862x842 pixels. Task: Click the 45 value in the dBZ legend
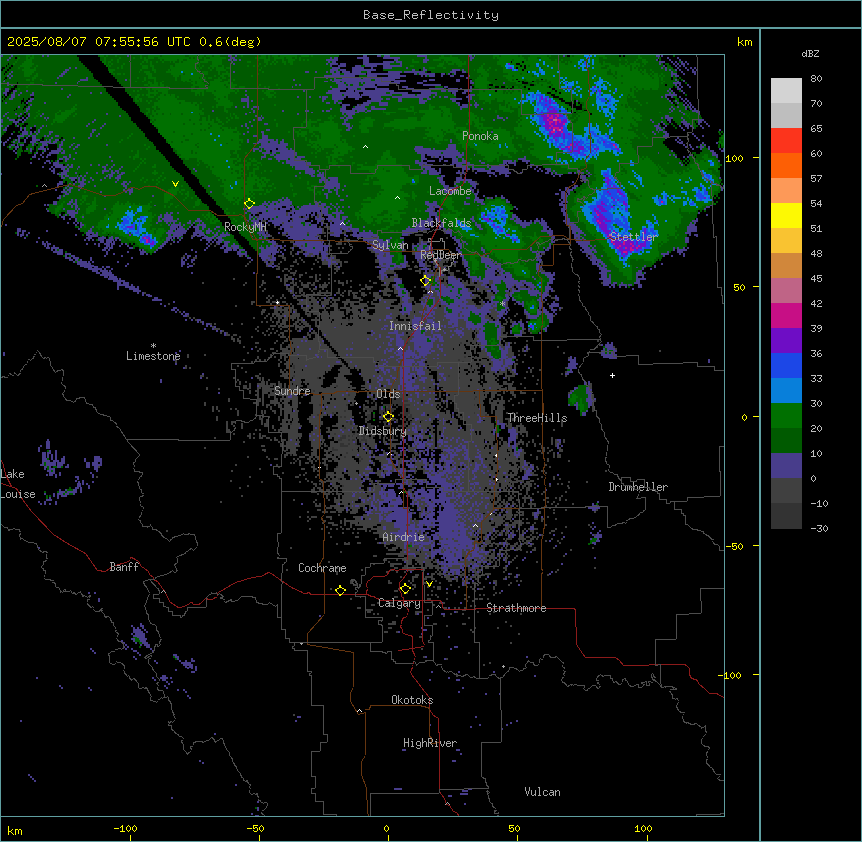coord(816,279)
